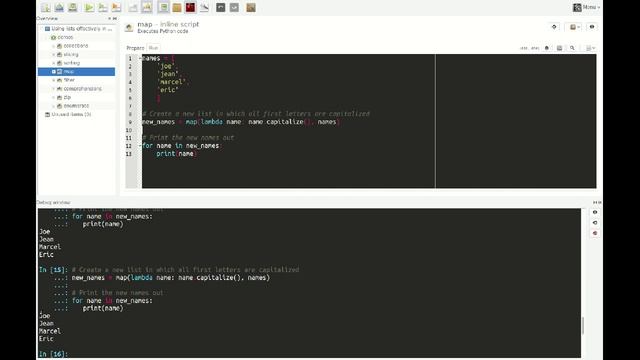Viewport: 640px width, 360px height.
Task: Switch to the Run tab
Action: [x=153, y=48]
